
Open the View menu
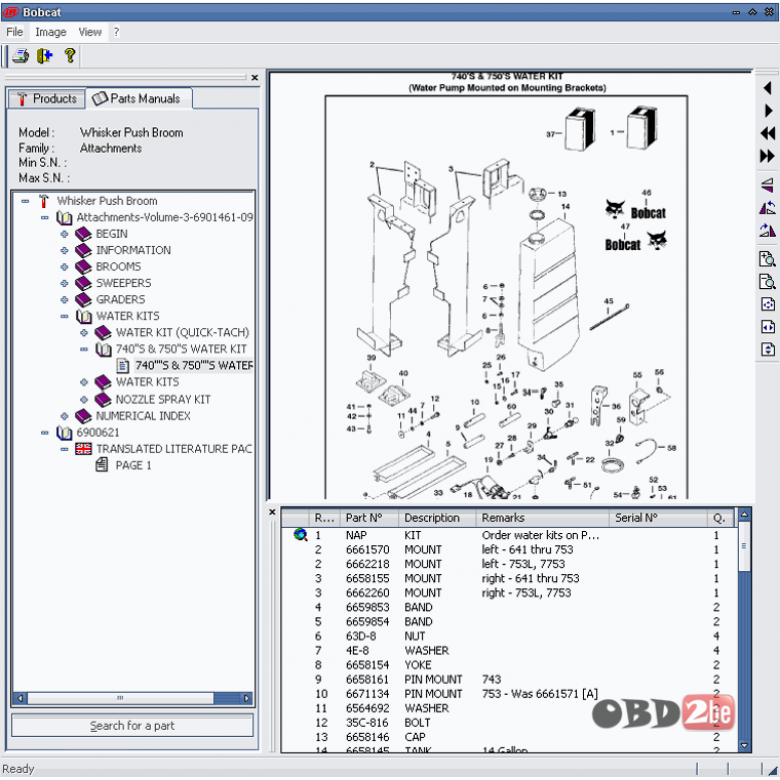(90, 32)
